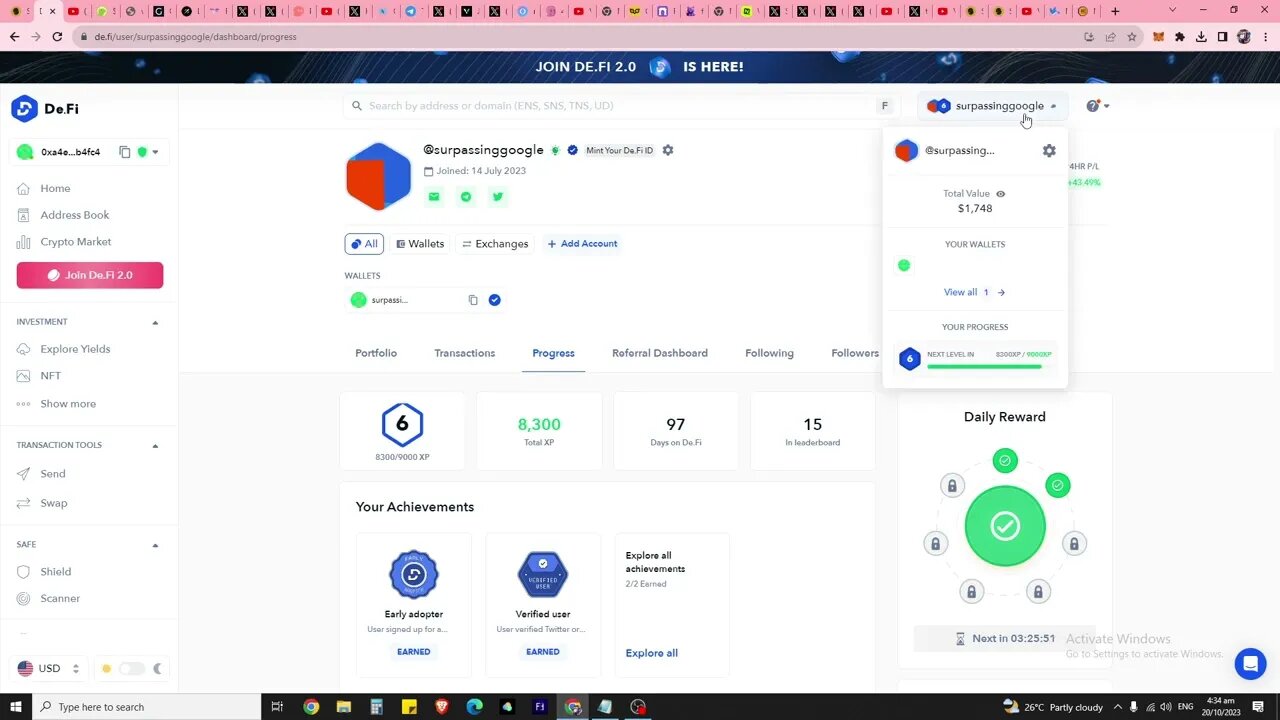This screenshot has width=1280, height=720.
Task: Open surpassinggoogle account dropdown in header
Action: (992, 106)
